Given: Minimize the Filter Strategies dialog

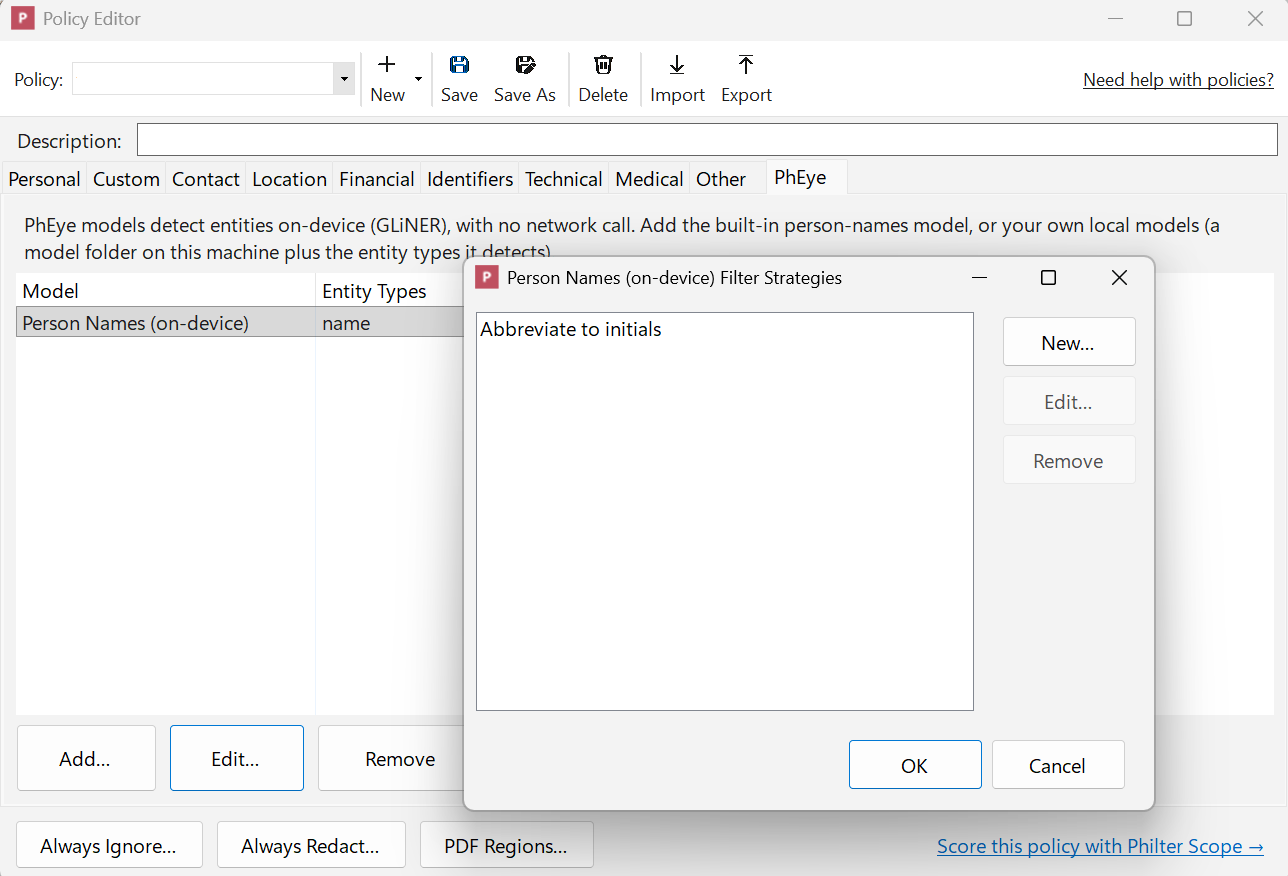Looking at the screenshot, I should [979, 277].
